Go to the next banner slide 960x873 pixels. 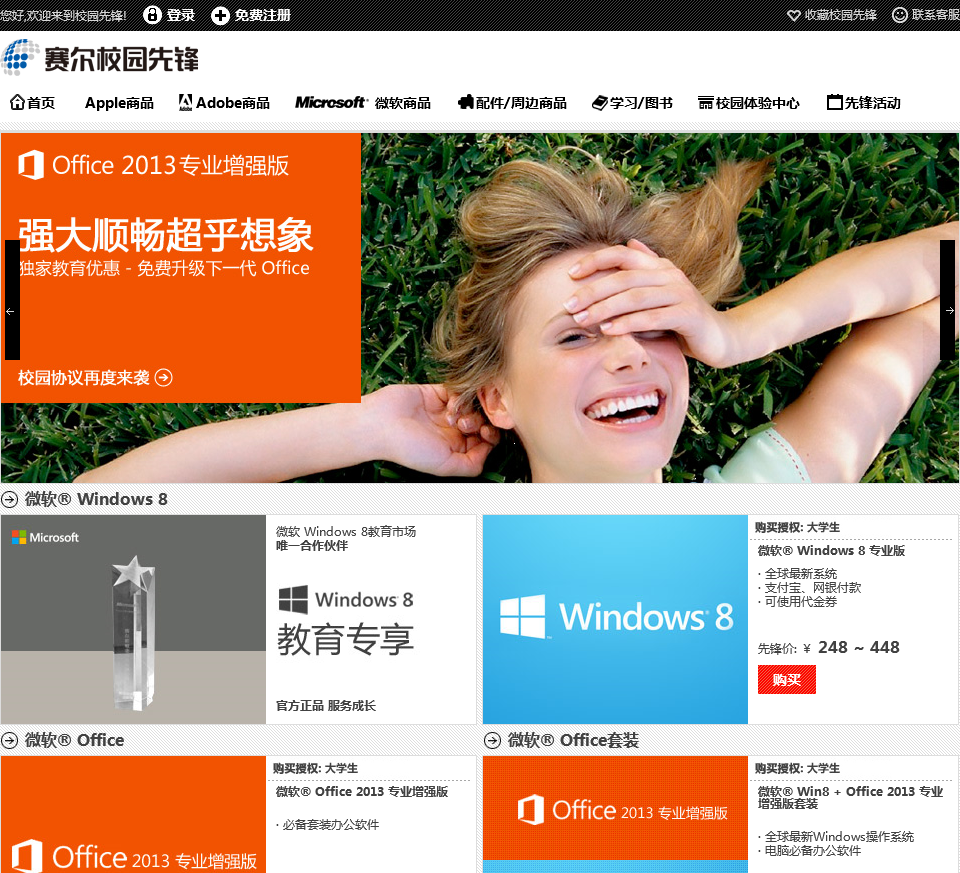click(x=947, y=300)
